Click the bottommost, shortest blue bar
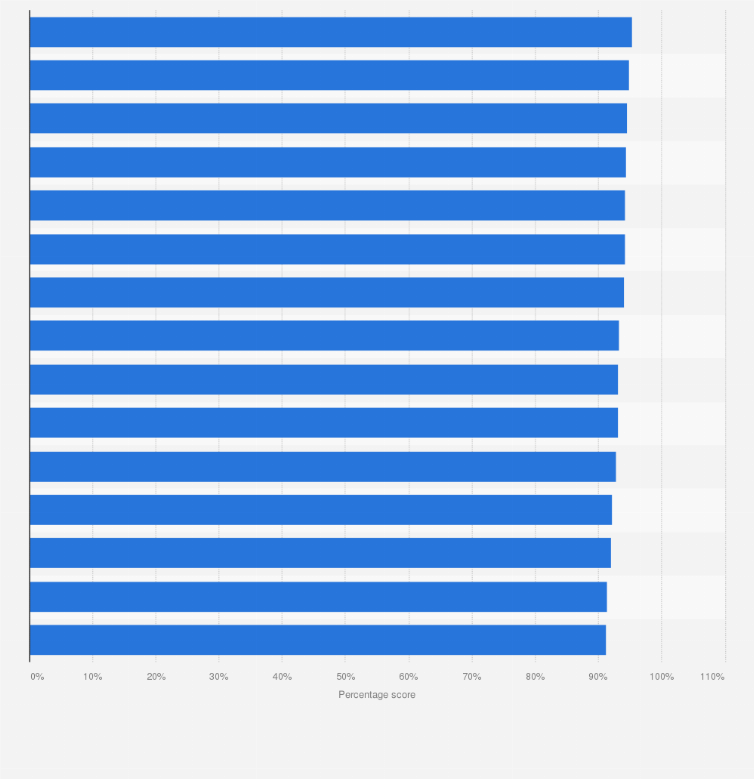The height and width of the screenshot is (779, 754). (318, 640)
